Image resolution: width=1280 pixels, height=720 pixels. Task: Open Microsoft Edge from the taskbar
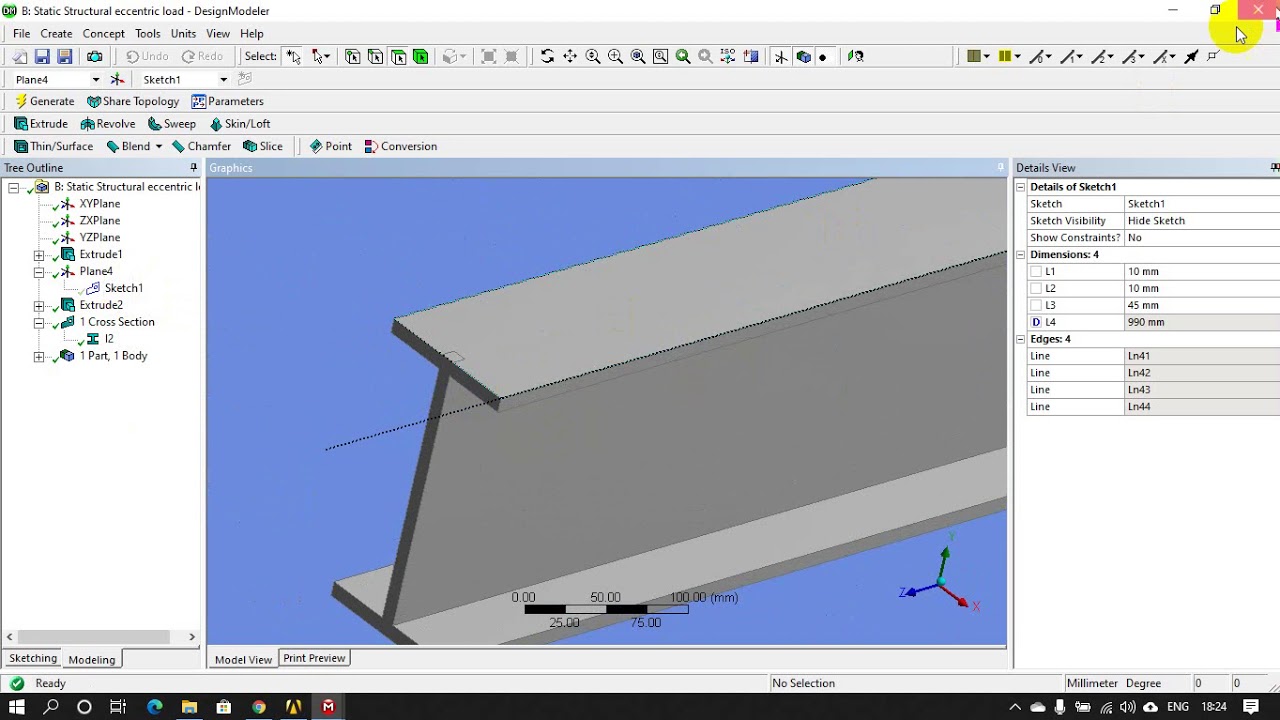[x=154, y=707]
